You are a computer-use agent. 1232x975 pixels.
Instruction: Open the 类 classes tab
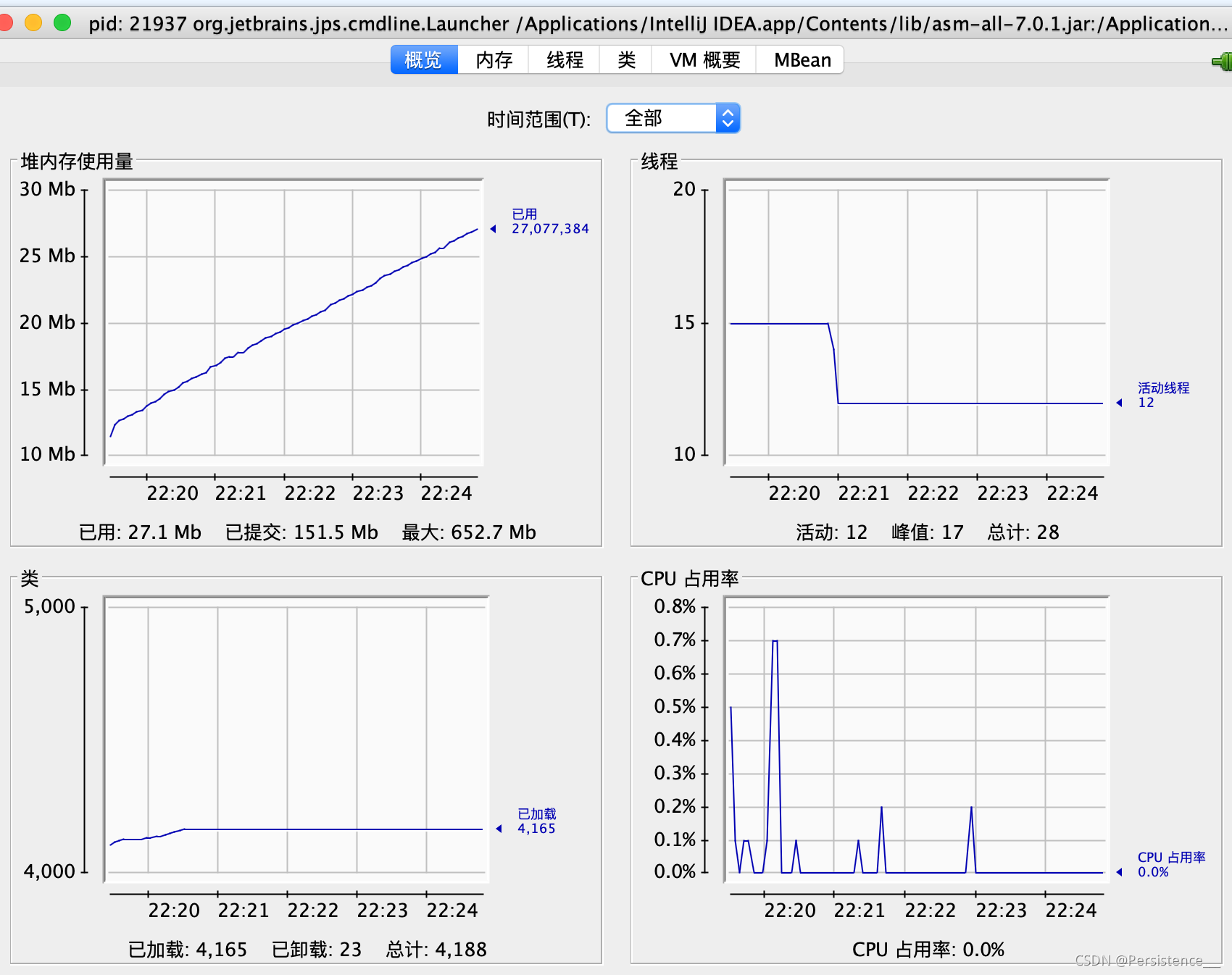coord(626,59)
